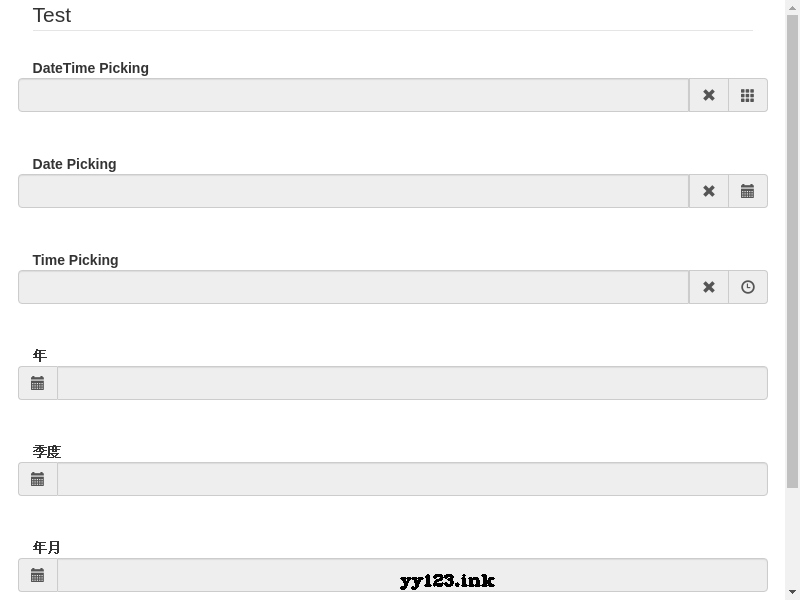Select the 年月 year-month input field
The image size is (800, 600).
tap(412, 575)
